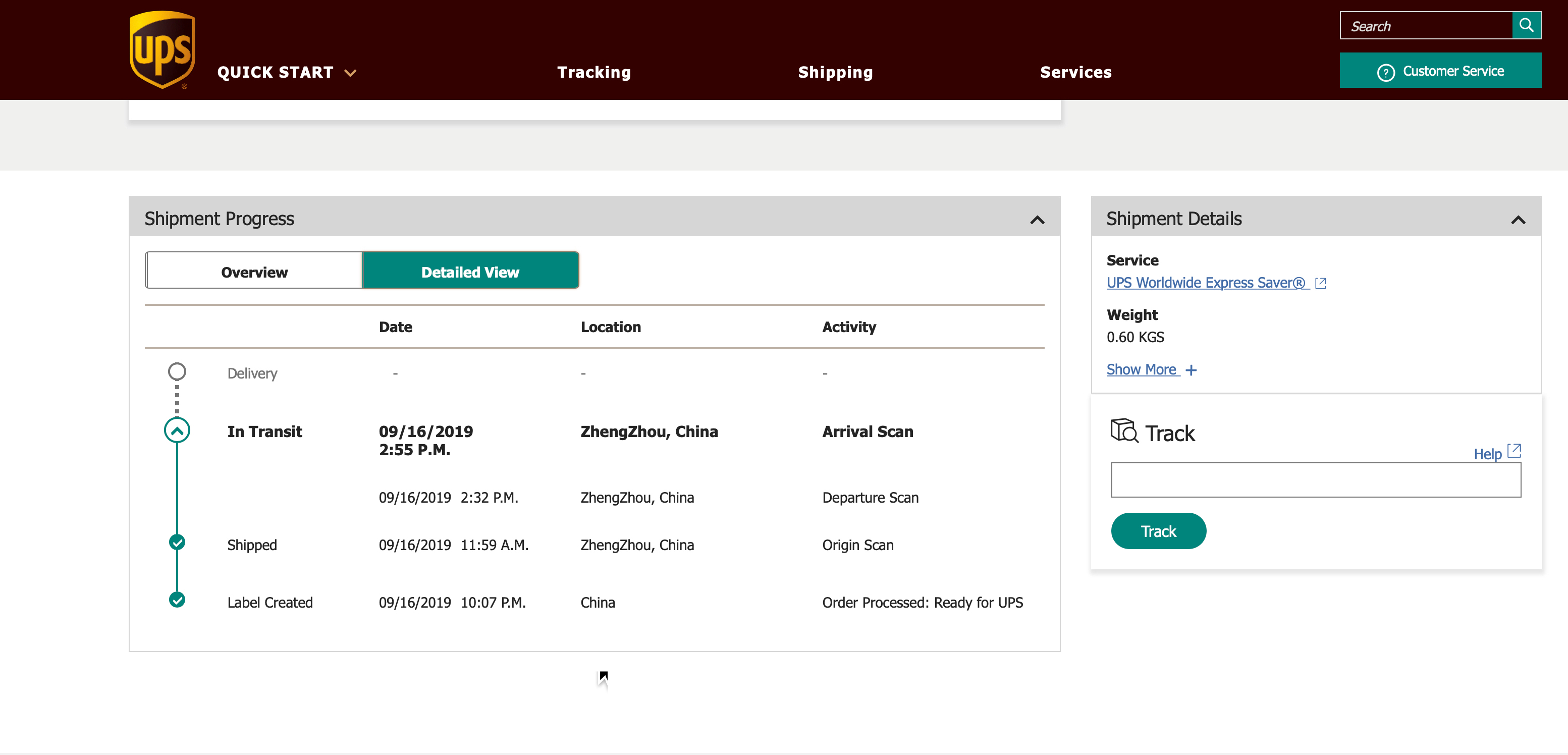Collapse the Shipment Progress panel

[1037, 219]
